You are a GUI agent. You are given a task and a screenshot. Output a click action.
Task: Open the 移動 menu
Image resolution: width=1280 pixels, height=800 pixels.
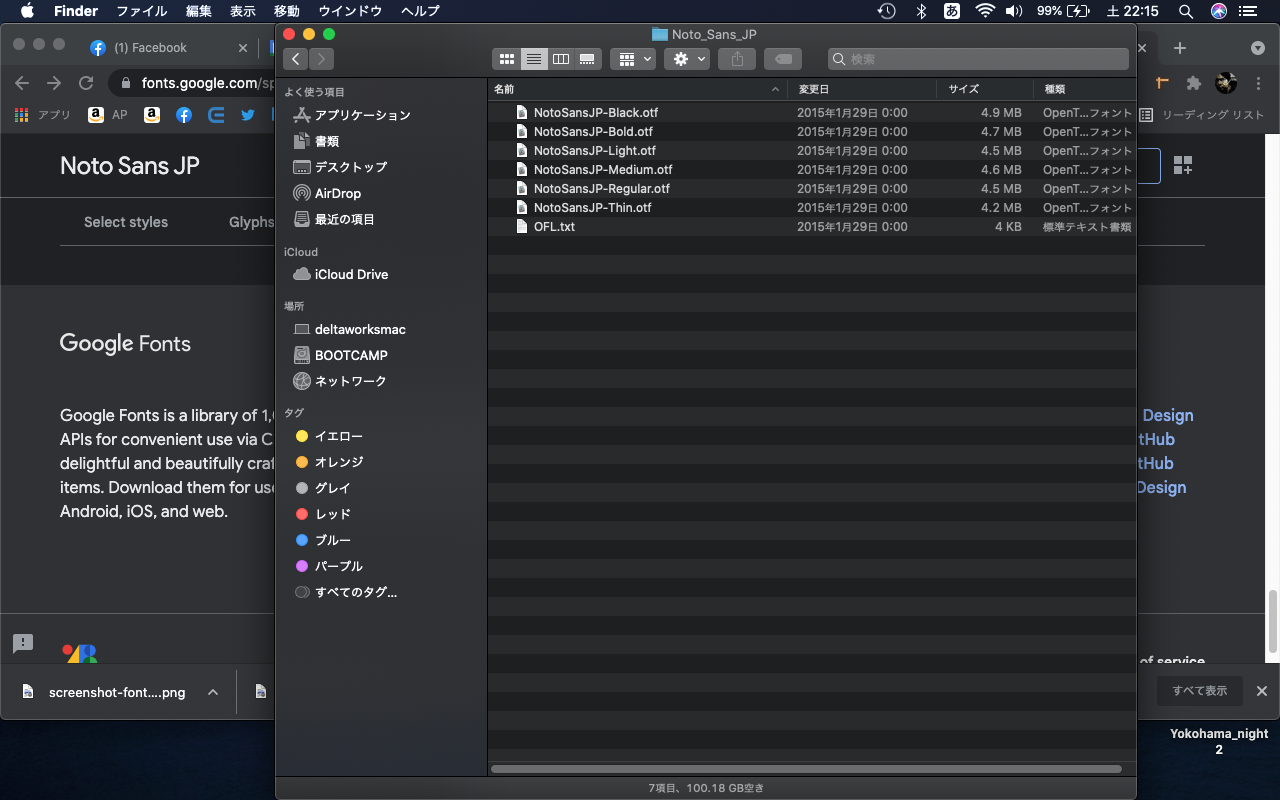tap(286, 11)
